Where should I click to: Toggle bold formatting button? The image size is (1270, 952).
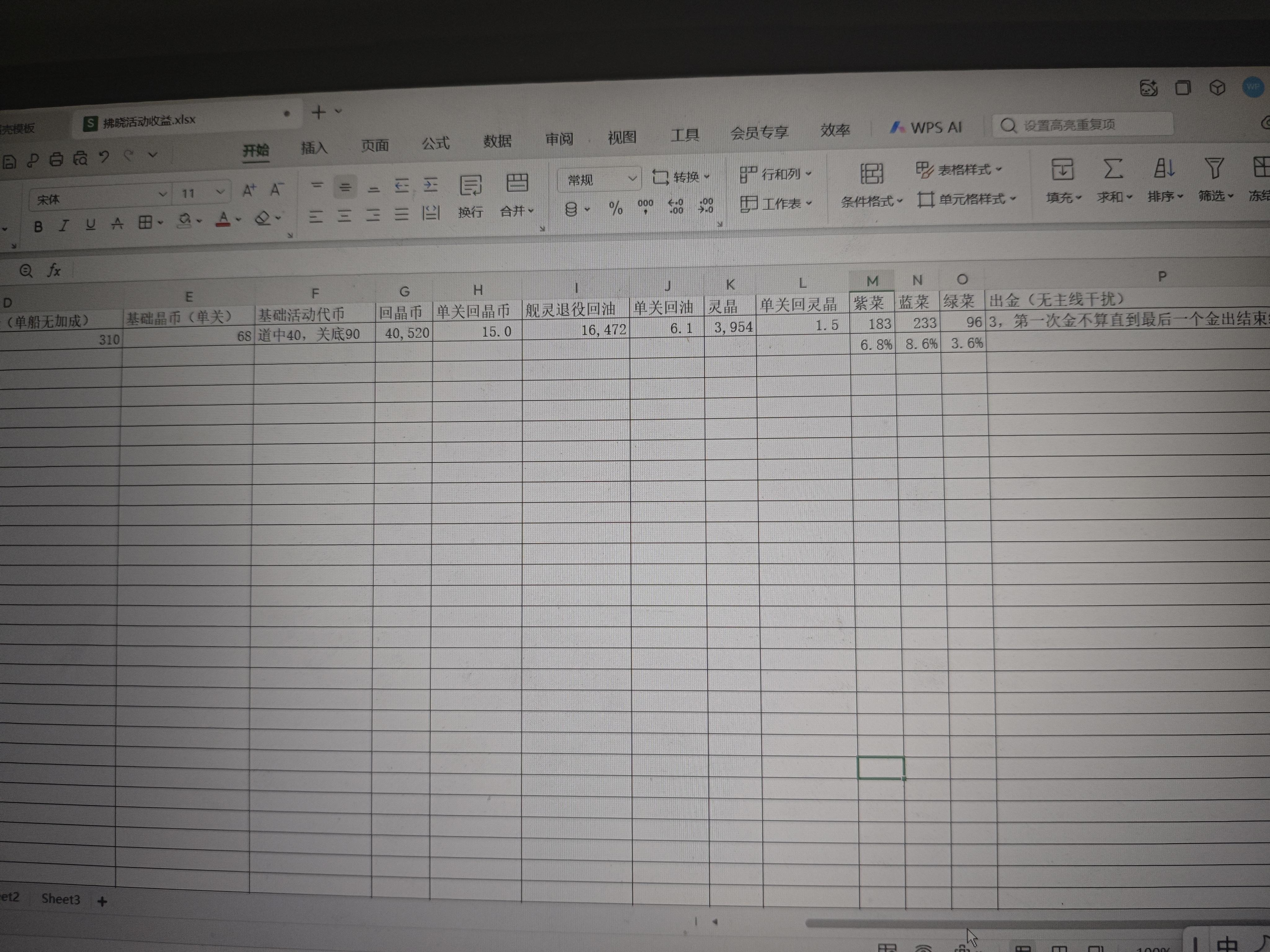pos(38,227)
